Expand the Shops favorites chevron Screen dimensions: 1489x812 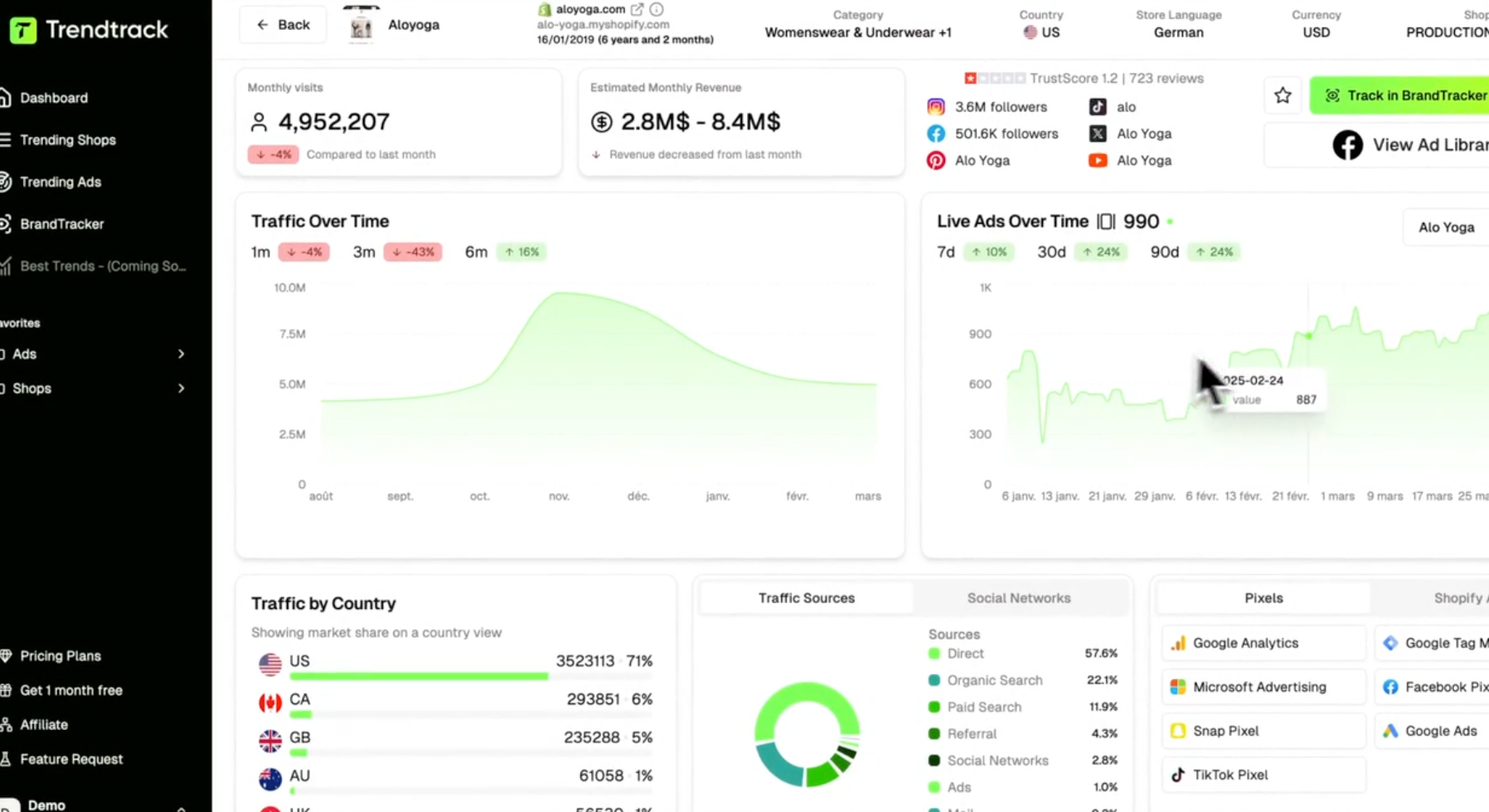coord(181,389)
